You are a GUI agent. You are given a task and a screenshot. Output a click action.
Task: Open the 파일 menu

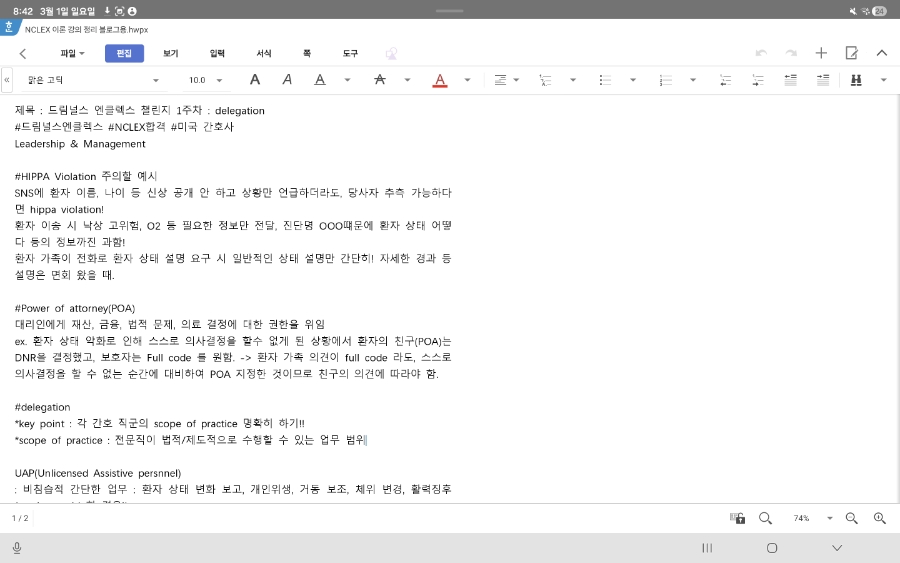[x=72, y=53]
